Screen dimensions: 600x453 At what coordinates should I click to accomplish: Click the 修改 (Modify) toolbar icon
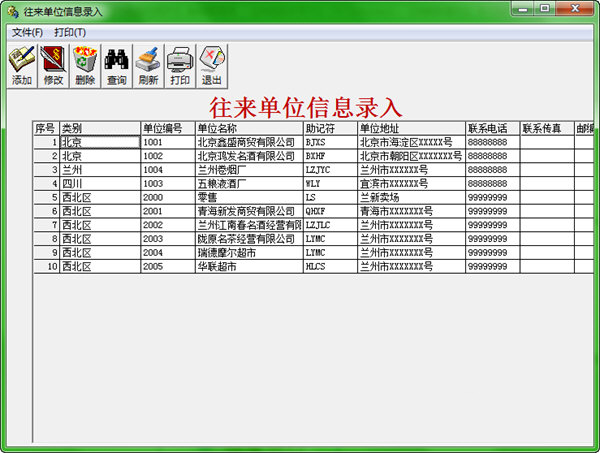point(53,66)
